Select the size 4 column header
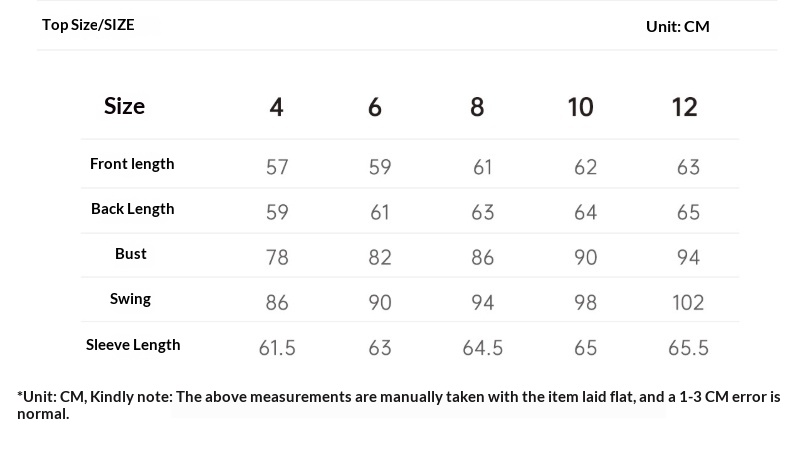Viewport: 798px width, 453px height. point(277,107)
